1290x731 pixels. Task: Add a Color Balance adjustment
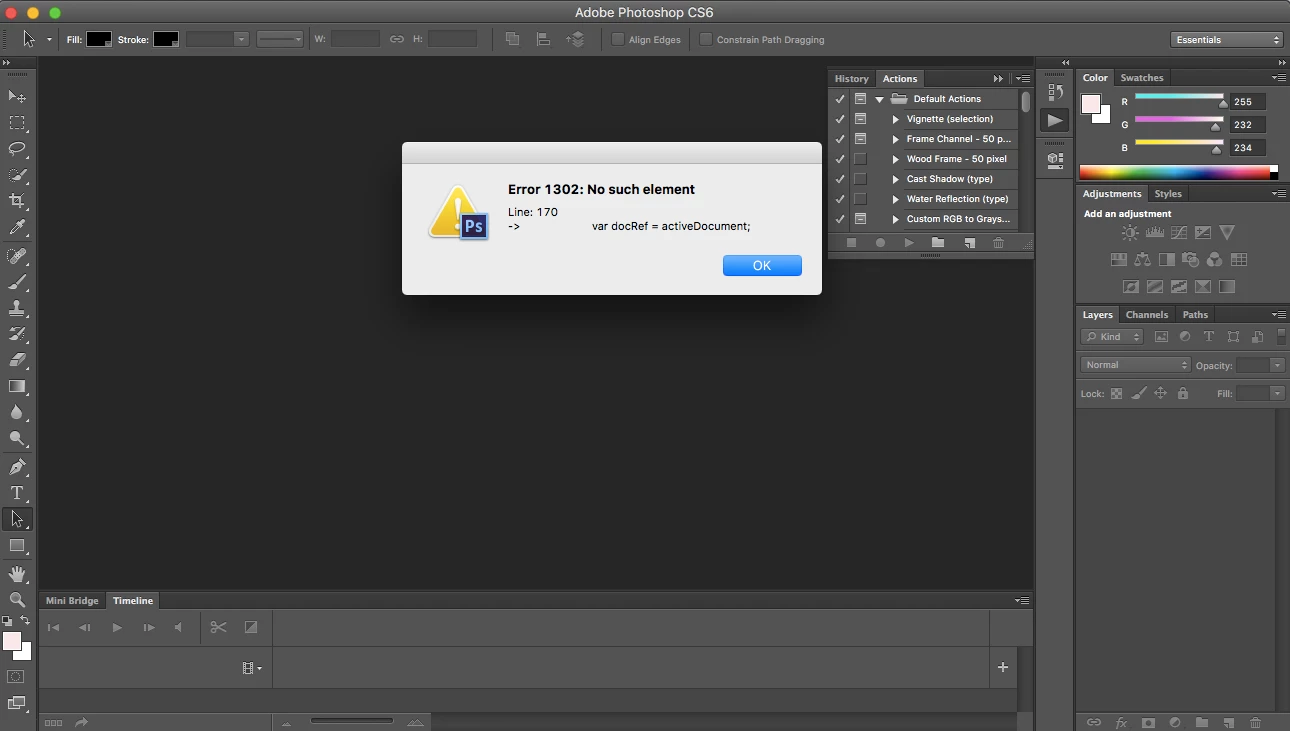coord(1142,260)
